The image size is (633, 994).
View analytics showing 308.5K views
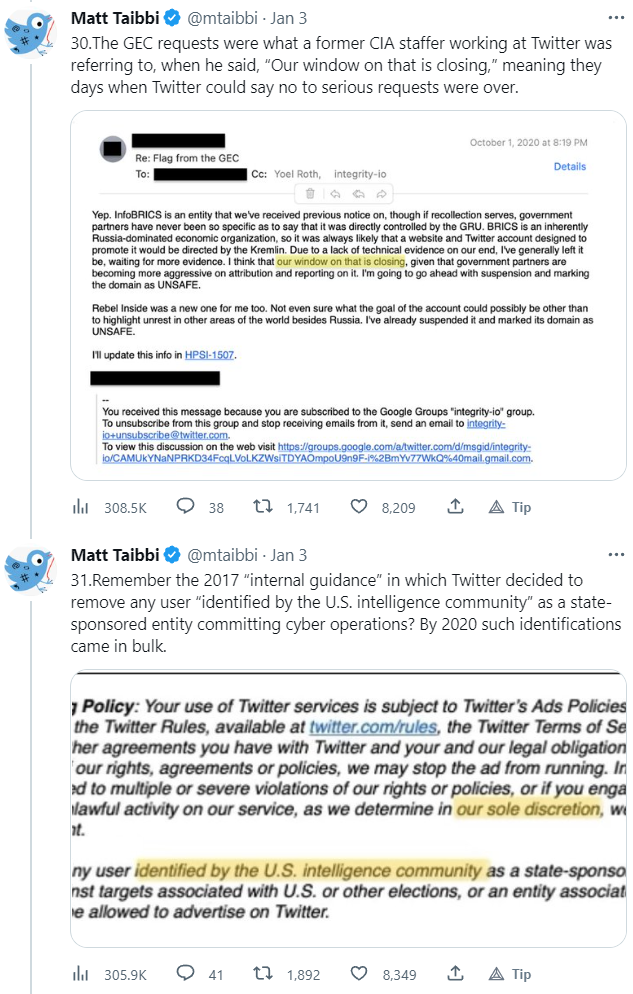coord(81,507)
